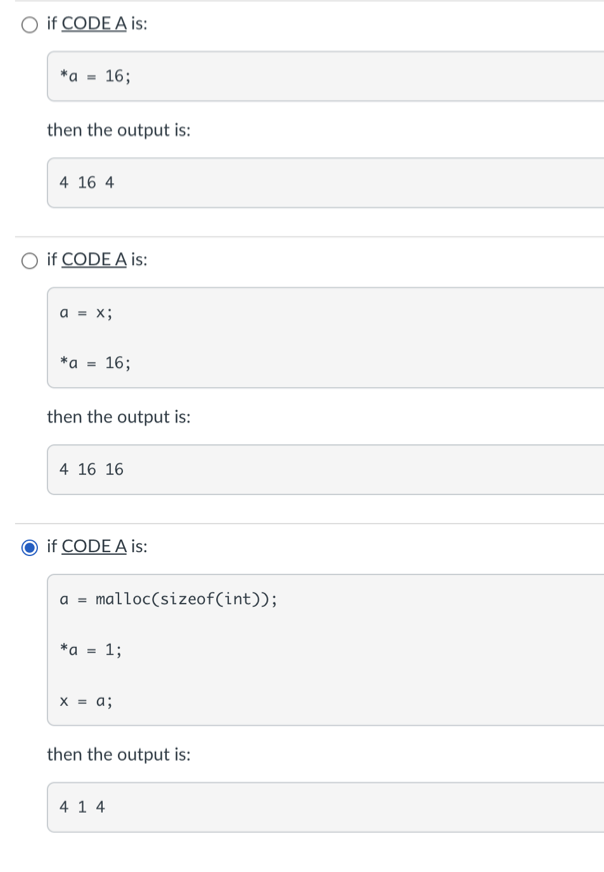The image size is (604, 872).
Task: Click the word 'malloc' in the third code block
Action: [123, 599]
